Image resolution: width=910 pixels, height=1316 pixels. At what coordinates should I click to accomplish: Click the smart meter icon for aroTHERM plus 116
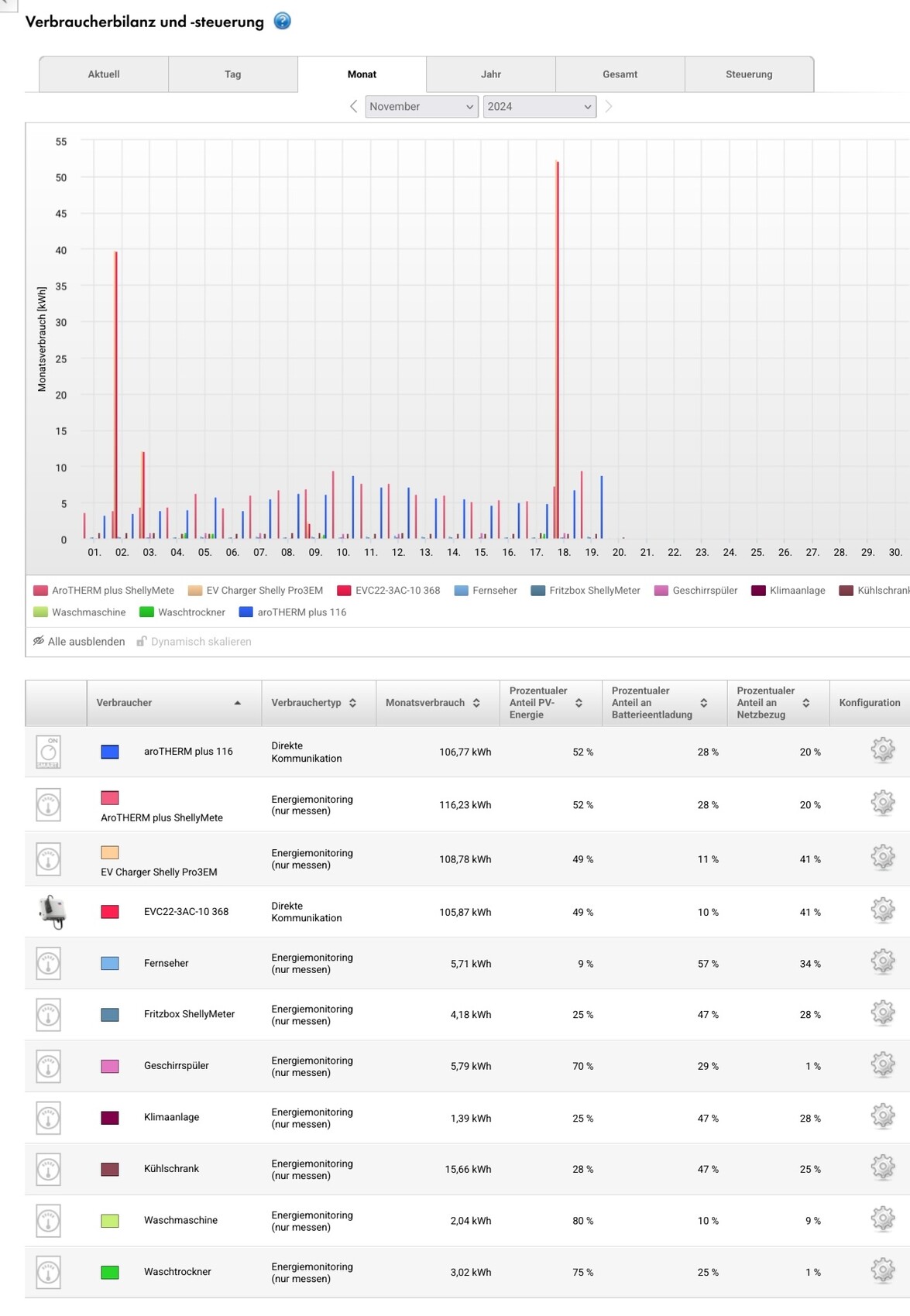[49, 752]
